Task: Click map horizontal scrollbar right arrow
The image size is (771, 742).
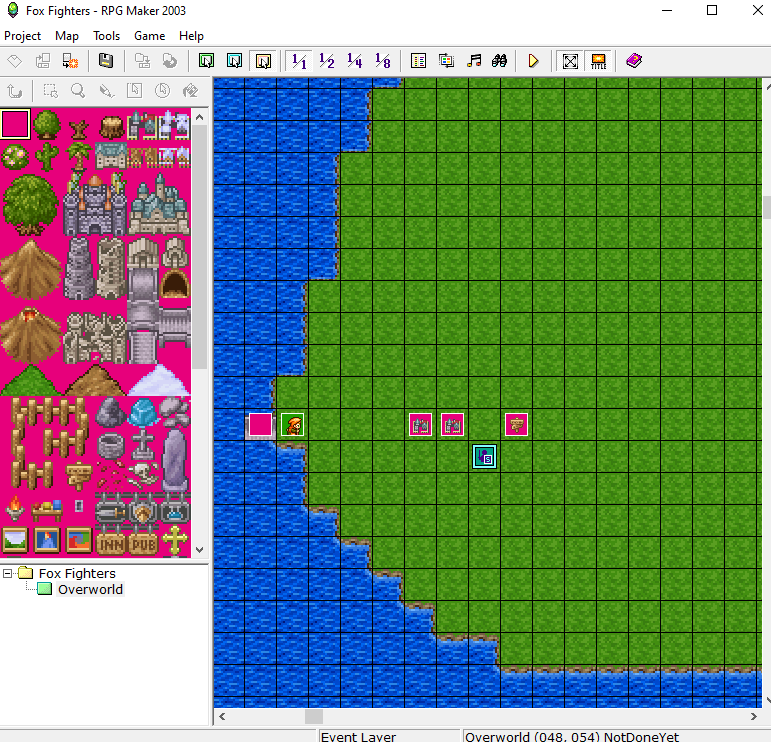Action: (753, 716)
